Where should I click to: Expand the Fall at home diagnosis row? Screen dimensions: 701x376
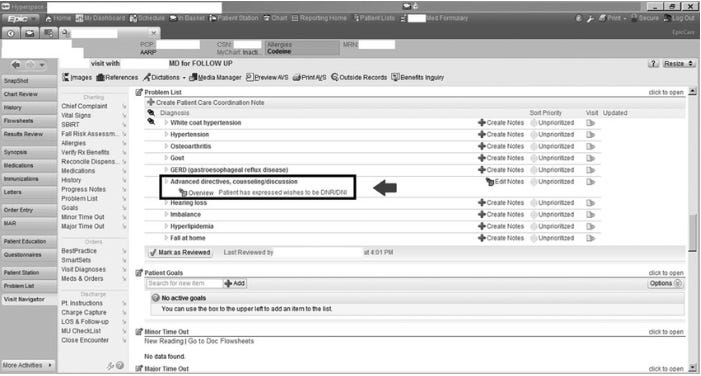point(166,238)
